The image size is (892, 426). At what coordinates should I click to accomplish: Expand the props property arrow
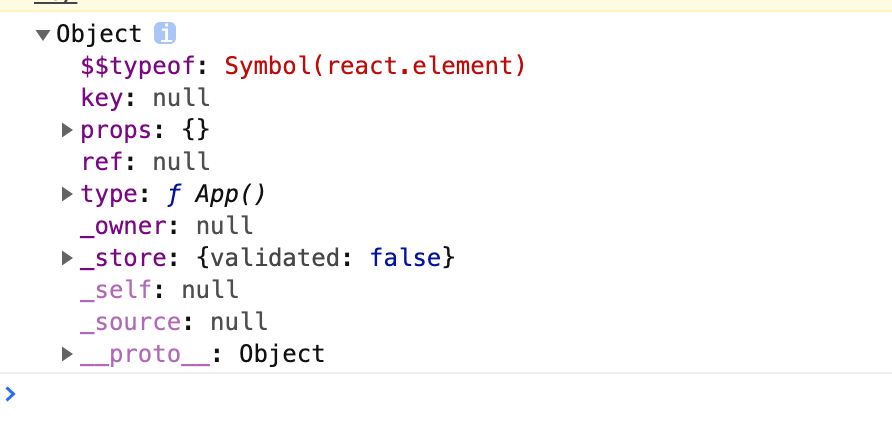coord(67,130)
